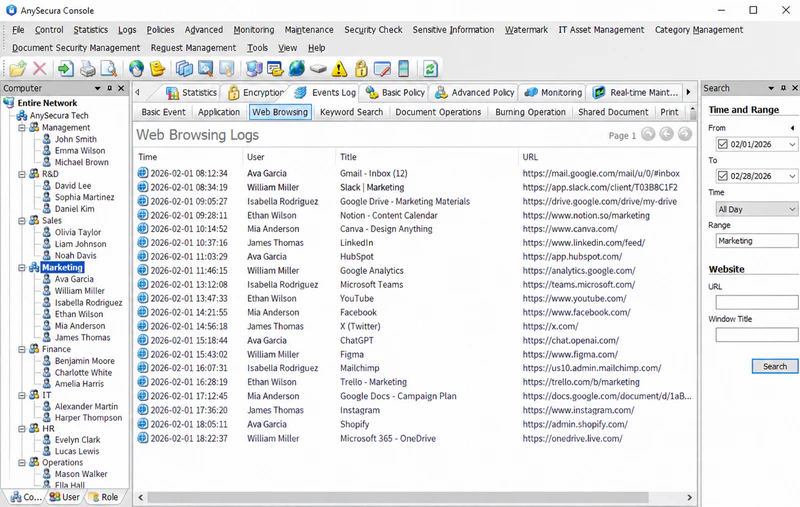
Task: Select Ava Garcia in the tree
Action: pyautogui.click(x=74, y=279)
